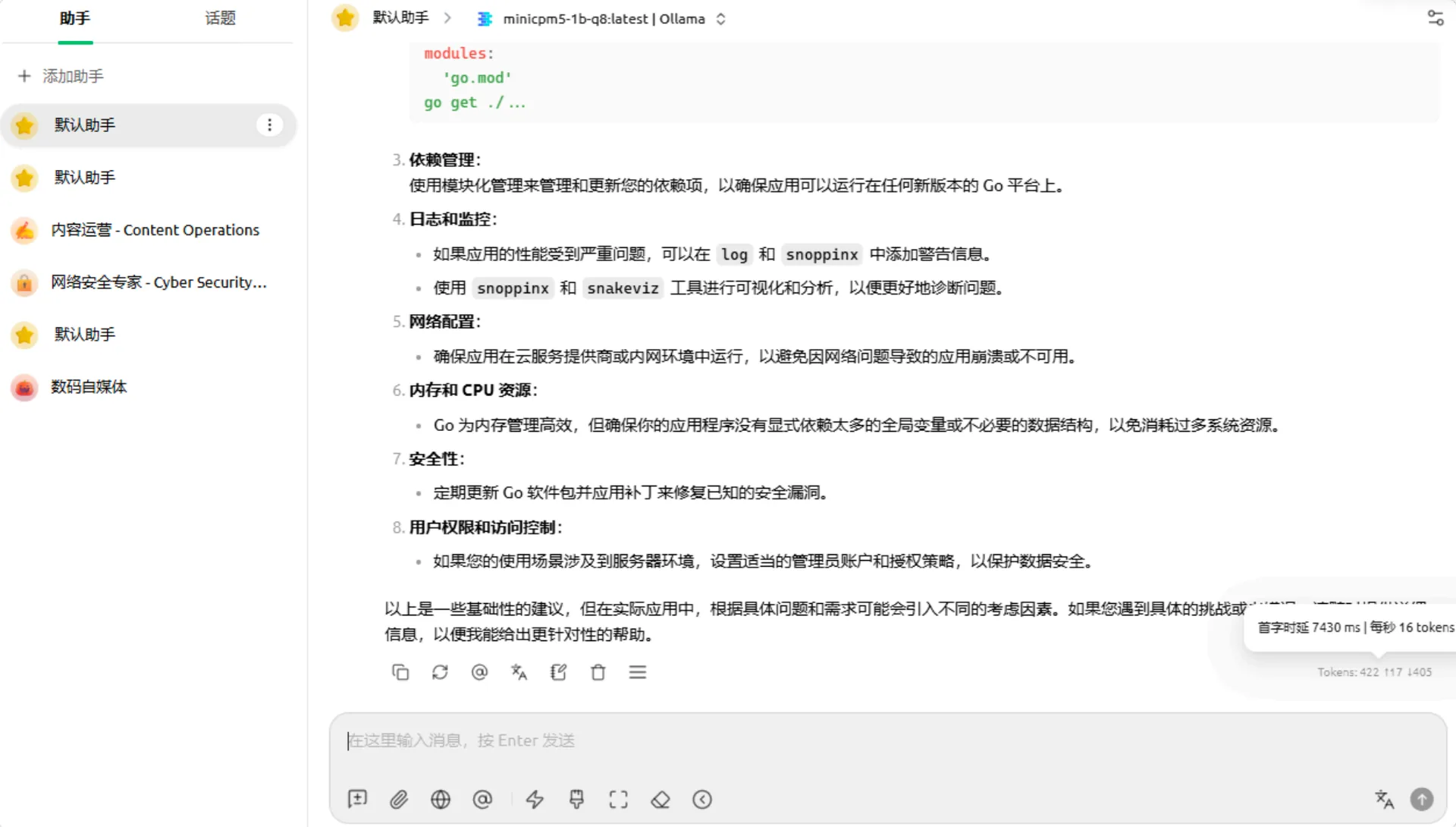The height and width of the screenshot is (827, 1456).
Task: Mention a model in the input toolbar
Action: pyautogui.click(x=482, y=799)
